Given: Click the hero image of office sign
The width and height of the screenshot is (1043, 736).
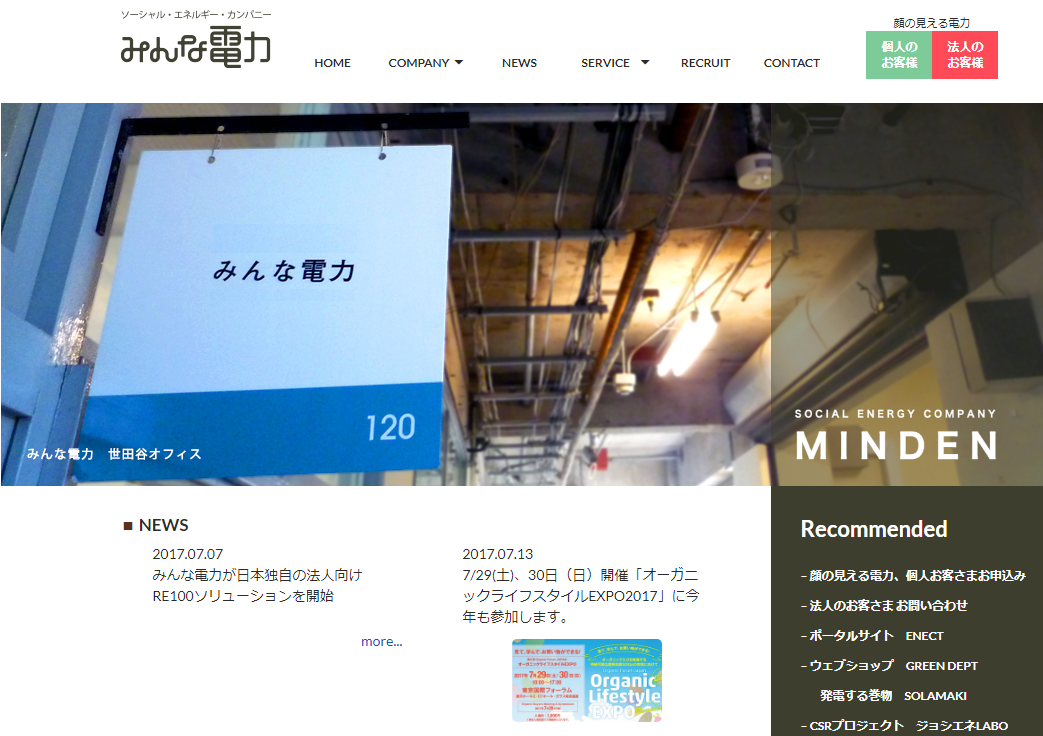Looking at the screenshot, I should pyautogui.click(x=385, y=294).
